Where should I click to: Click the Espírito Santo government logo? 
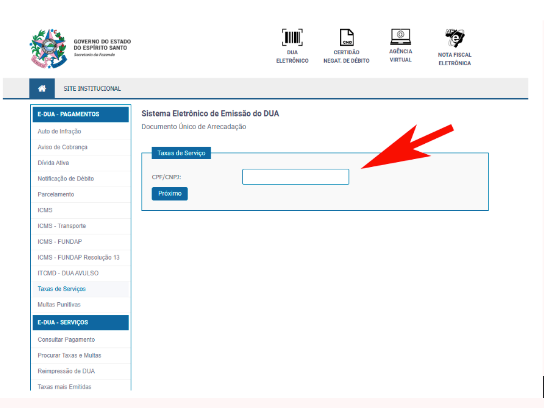pyautogui.click(x=48, y=48)
